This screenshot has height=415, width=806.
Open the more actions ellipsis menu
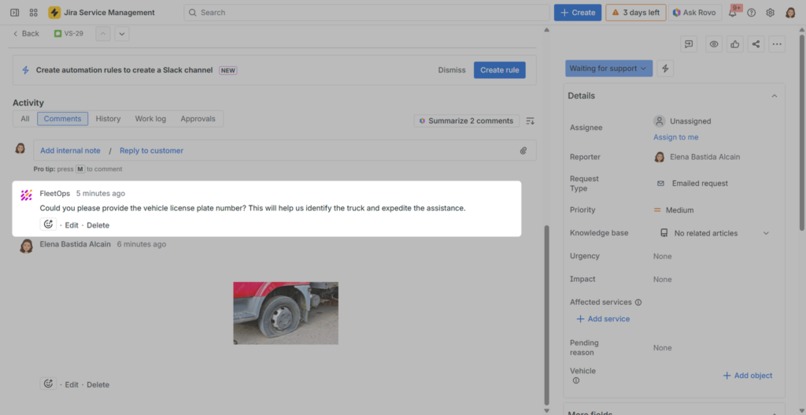(777, 44)
